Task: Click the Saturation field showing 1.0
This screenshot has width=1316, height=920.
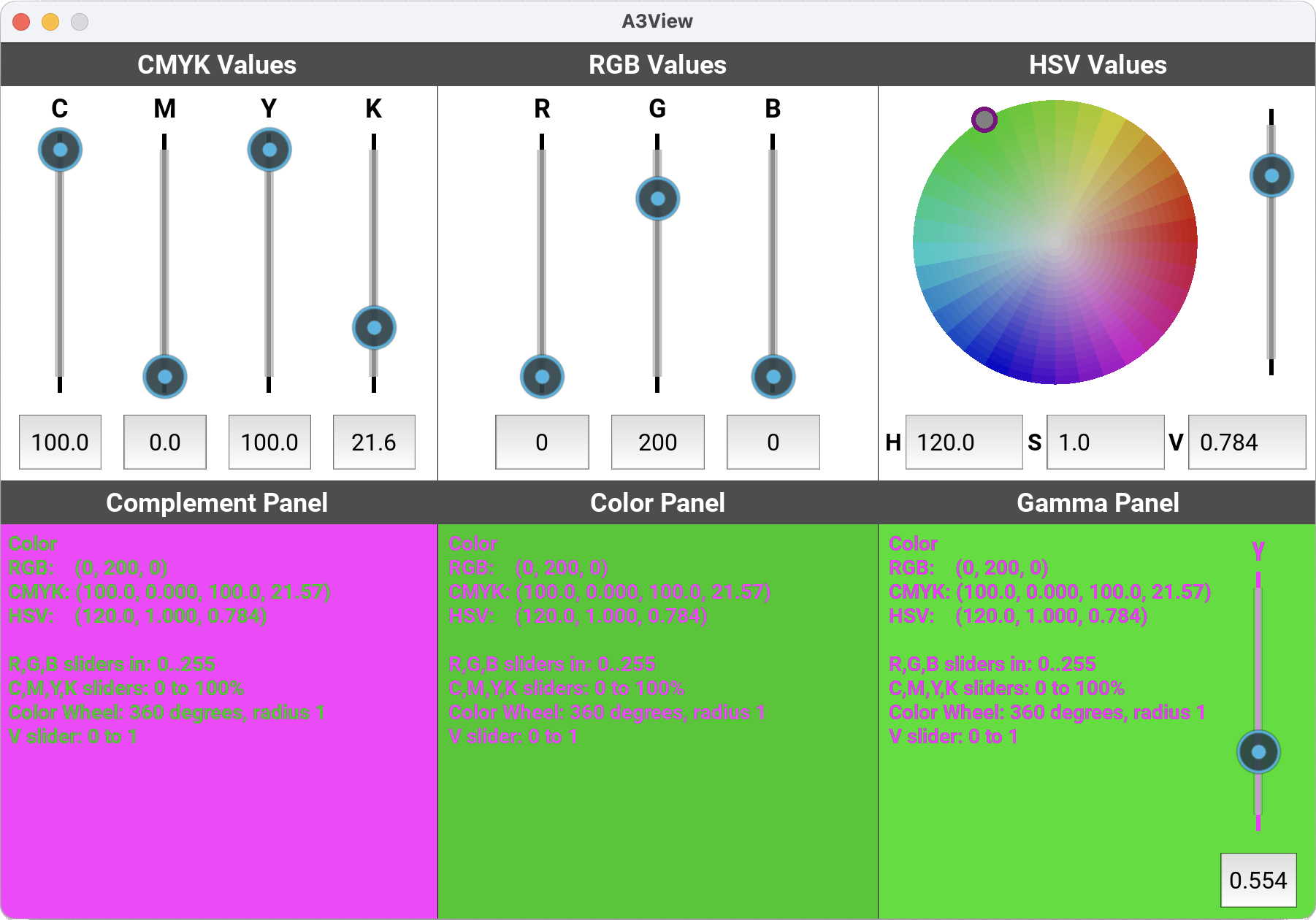Action: point(1104,442)
